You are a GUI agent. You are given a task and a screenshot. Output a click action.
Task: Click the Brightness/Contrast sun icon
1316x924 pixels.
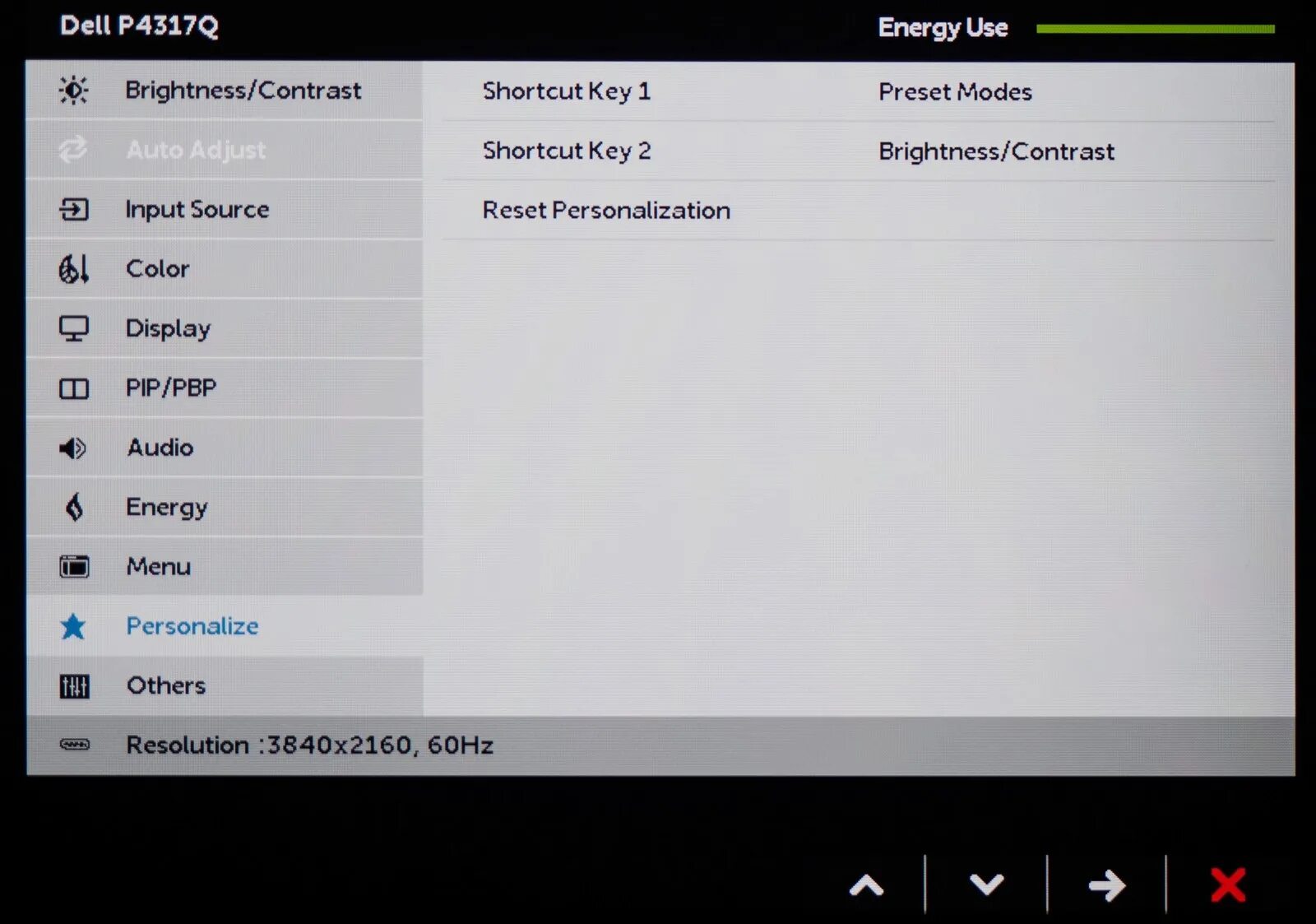(73, 90)
